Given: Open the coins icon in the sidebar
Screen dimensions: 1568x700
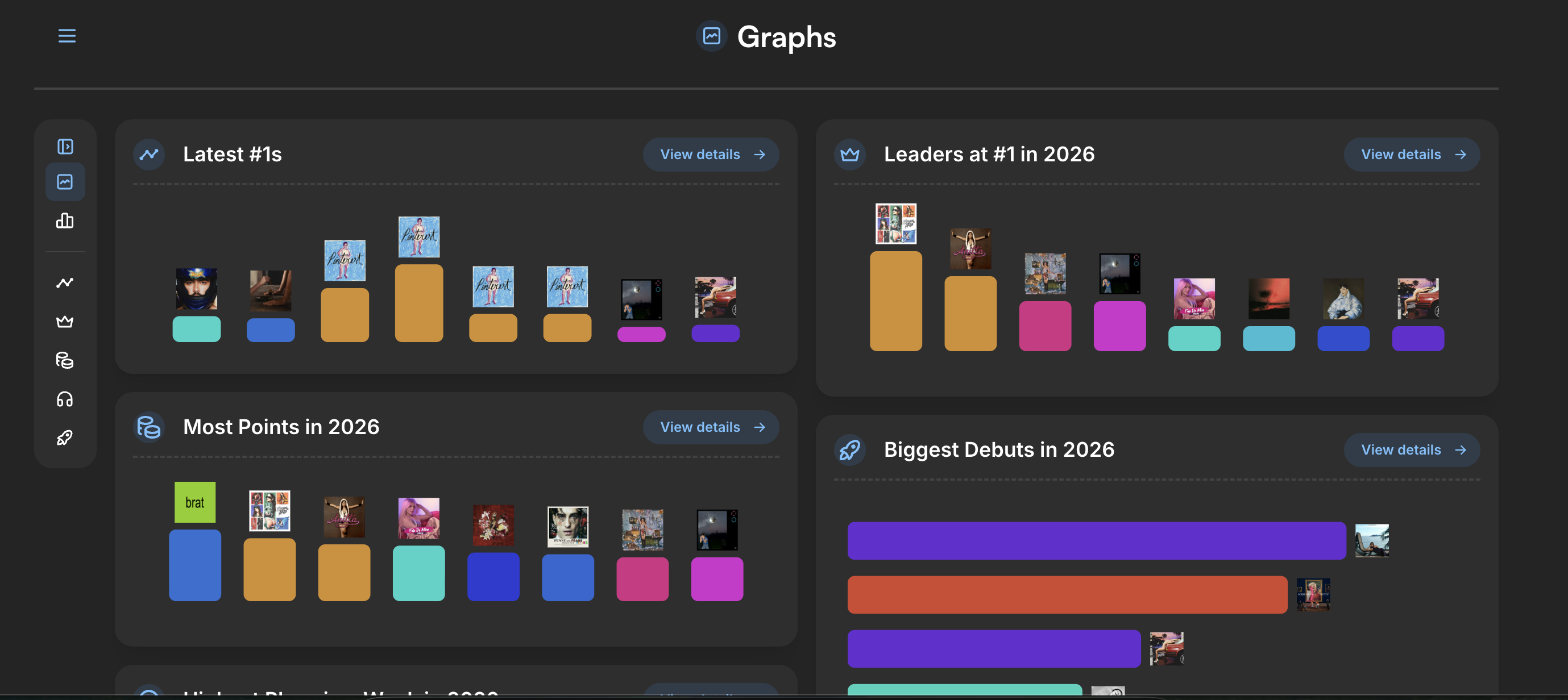Looking at the screenshot, I should [x=65, y=361].
